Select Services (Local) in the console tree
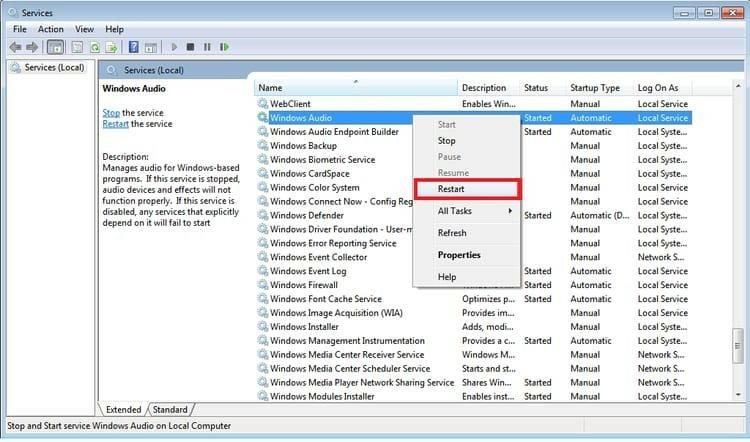The height and width of the screenshot is (442, 750). pos(54,67)
